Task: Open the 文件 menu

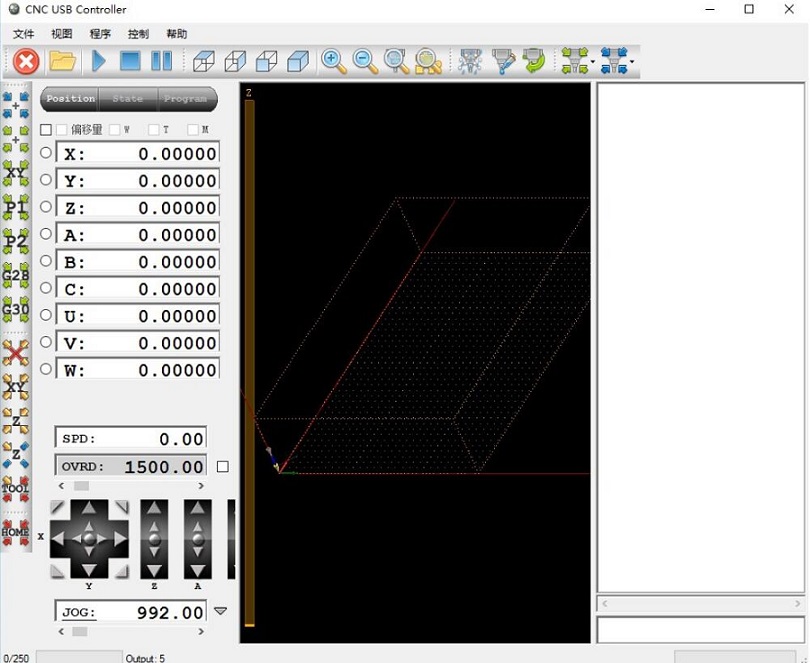Action: coord(24,34)
